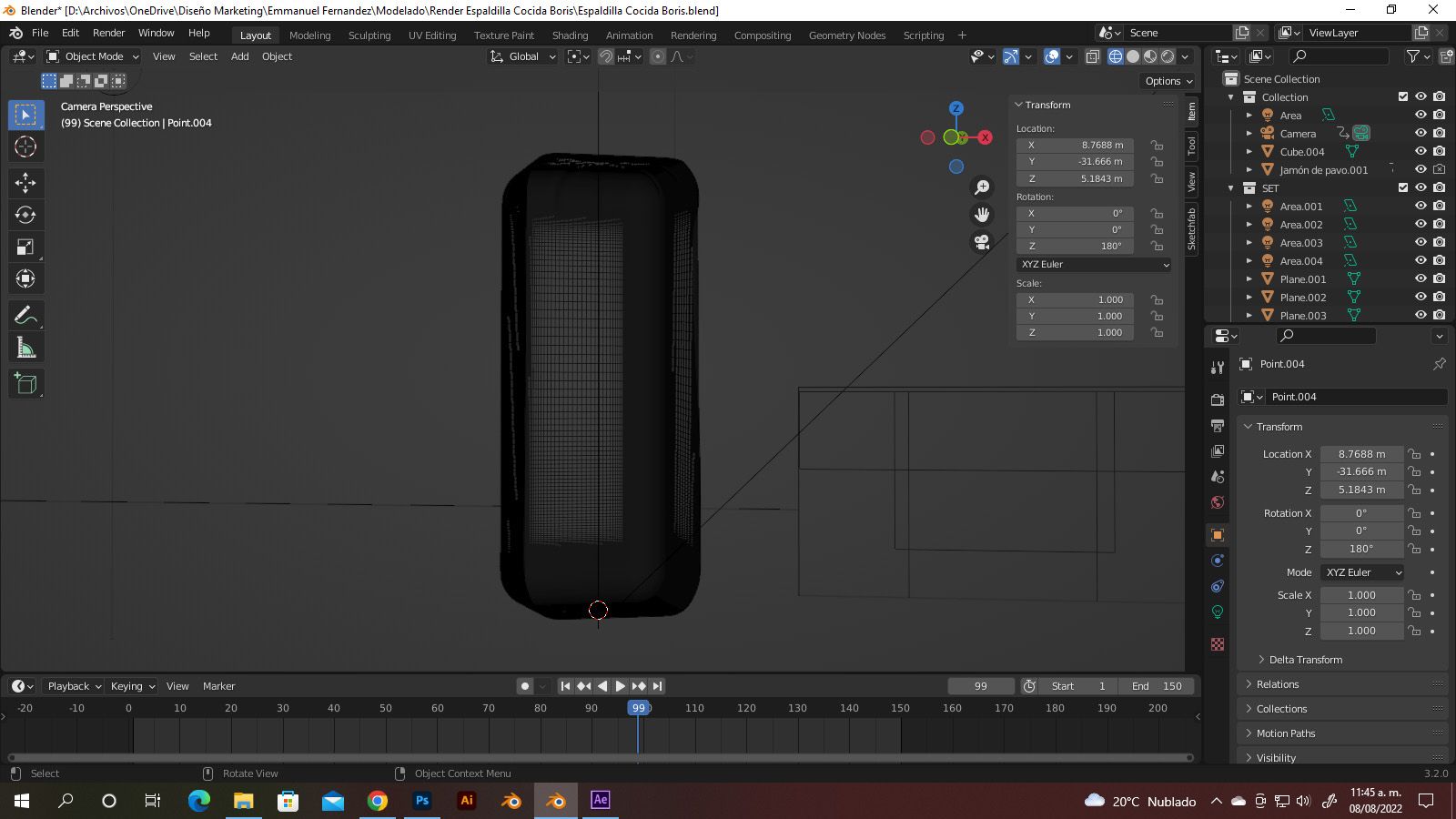1456x819 pixels.
Task: Open the Render menu
Action: click(108, 33)
